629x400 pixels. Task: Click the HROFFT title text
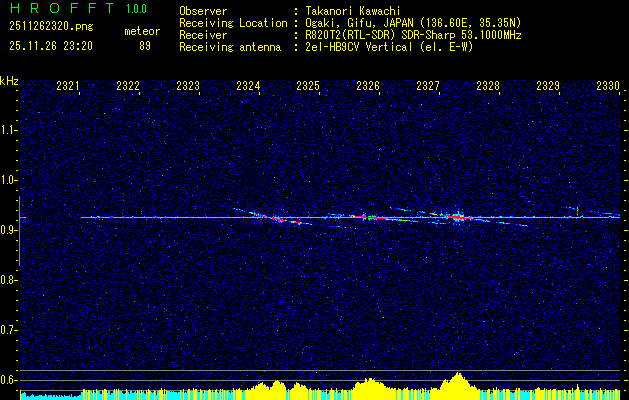(62, 8)
